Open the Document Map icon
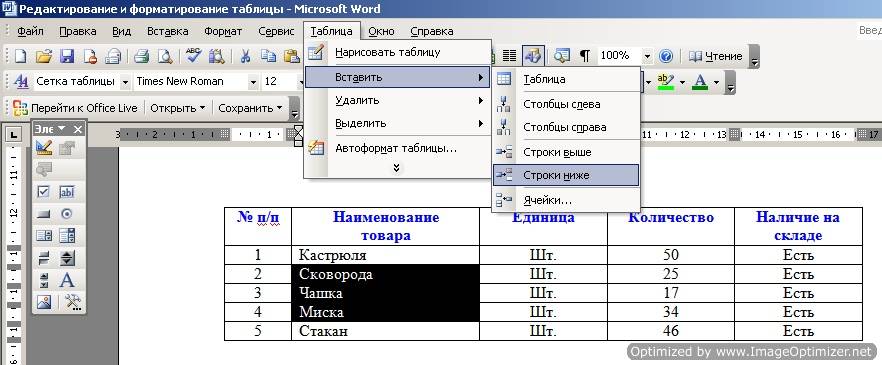The image size is (882, 365). click(561, 56)
